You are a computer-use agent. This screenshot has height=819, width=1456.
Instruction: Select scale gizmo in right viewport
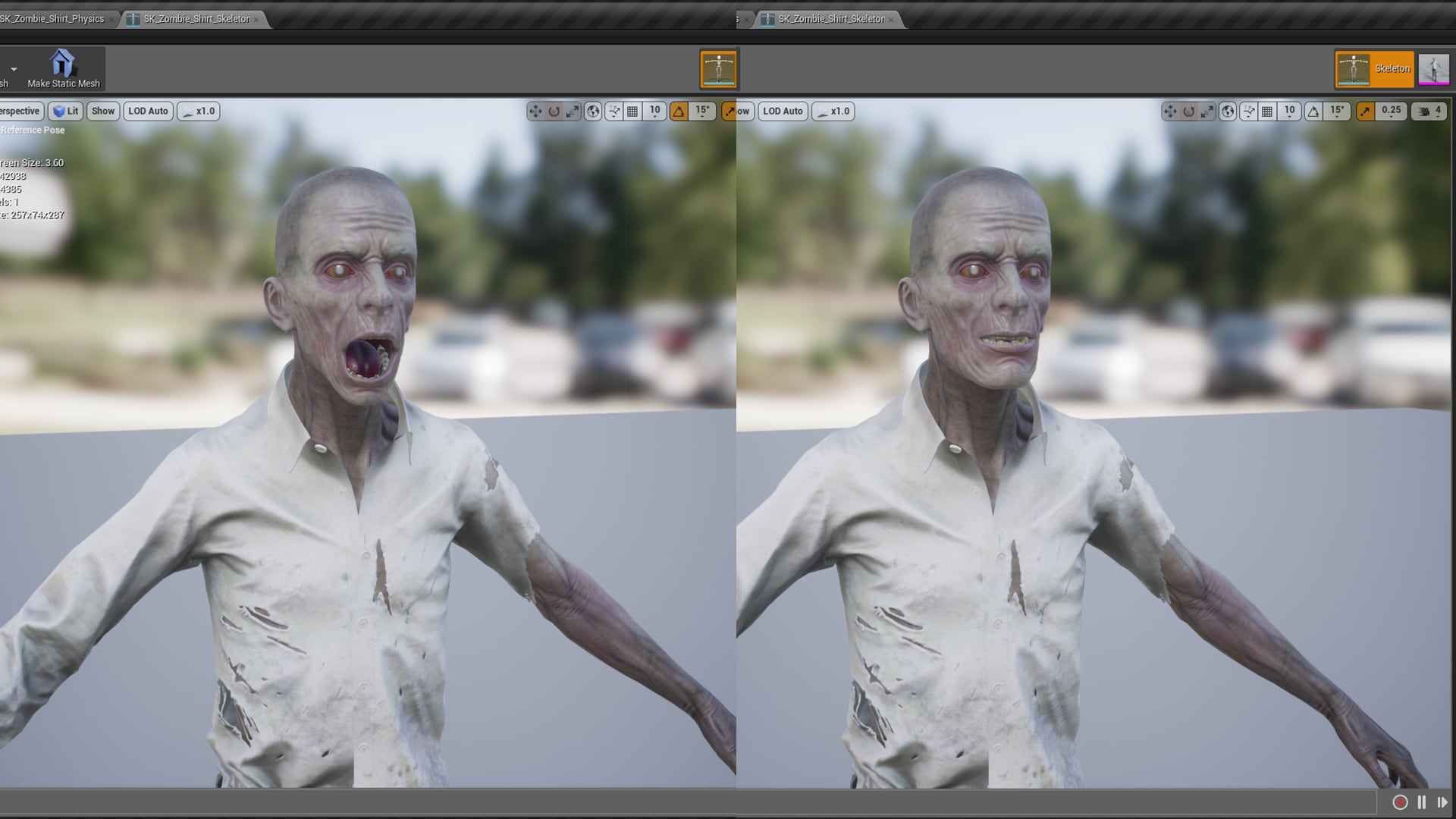pos(1207,111)
